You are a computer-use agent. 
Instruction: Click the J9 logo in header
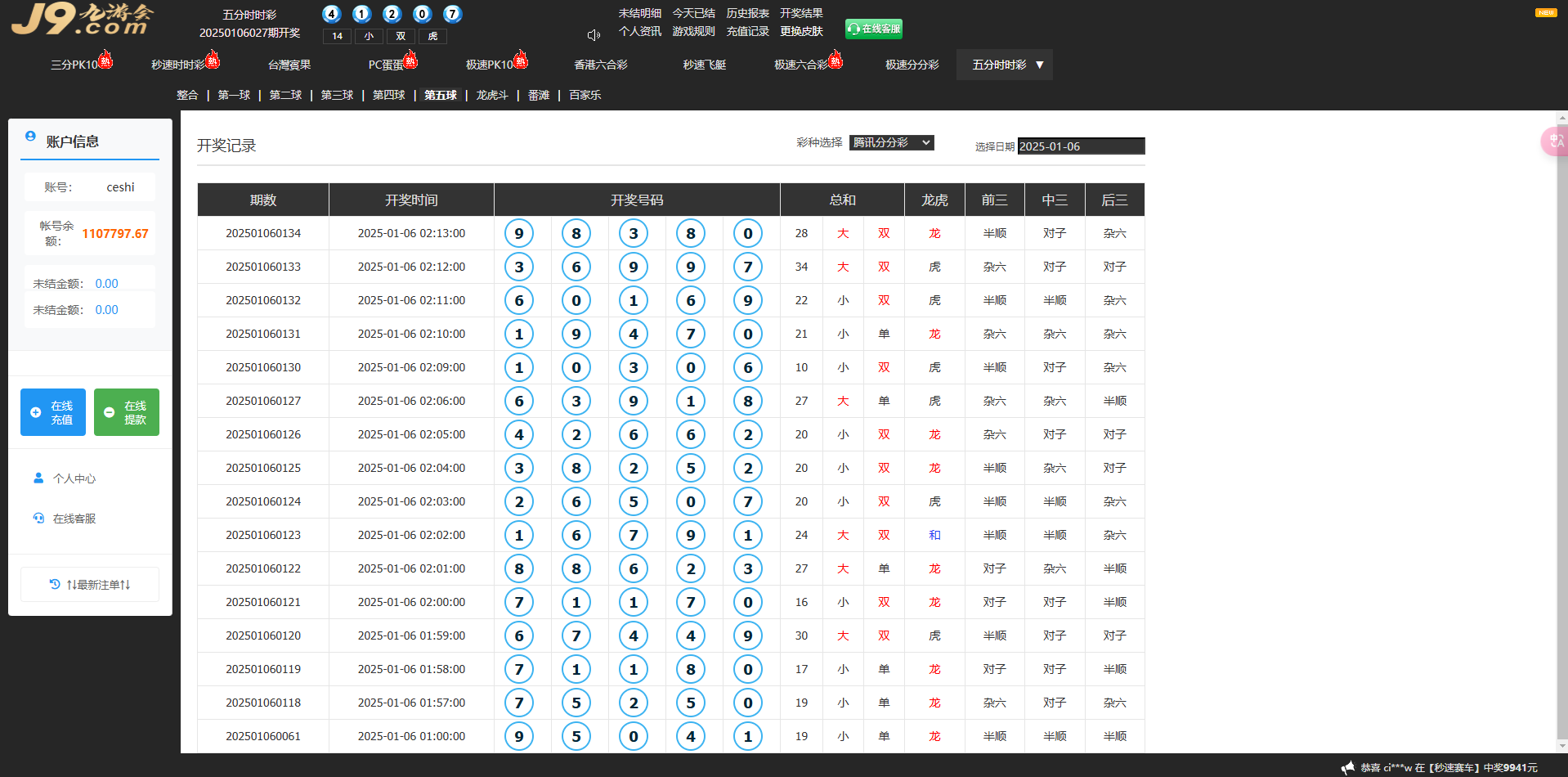pyautogui.click(x=82, y=20)
